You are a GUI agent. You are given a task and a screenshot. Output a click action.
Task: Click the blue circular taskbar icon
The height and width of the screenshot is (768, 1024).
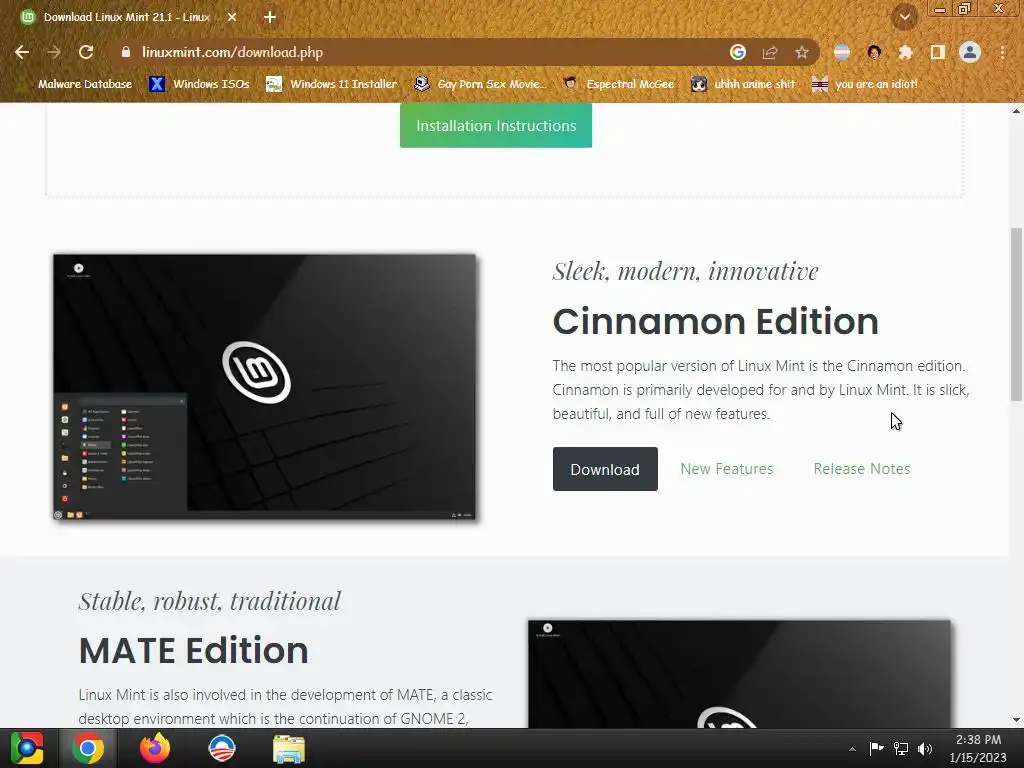[x=221, y=748]
